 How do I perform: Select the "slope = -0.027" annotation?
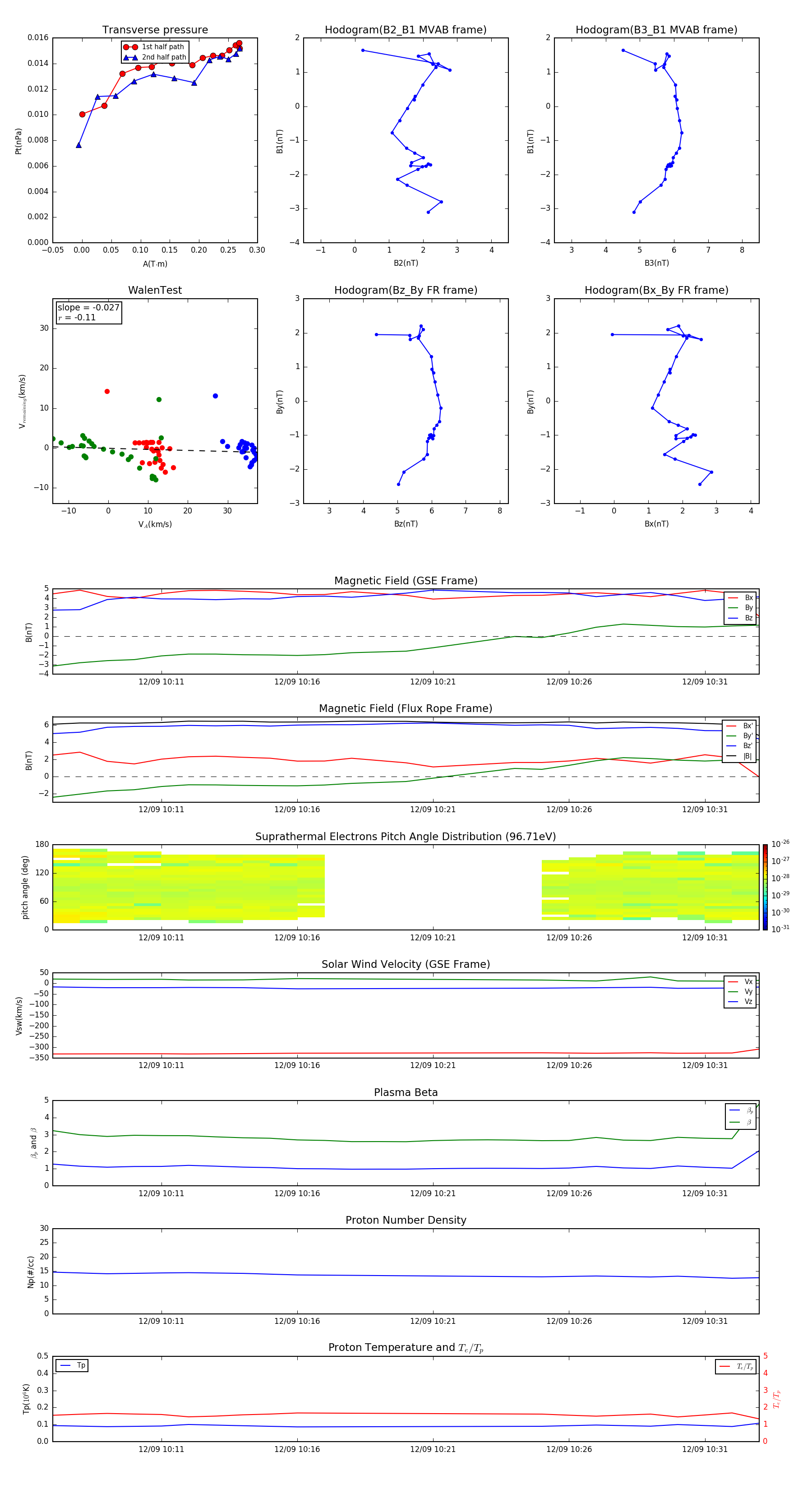88,308
